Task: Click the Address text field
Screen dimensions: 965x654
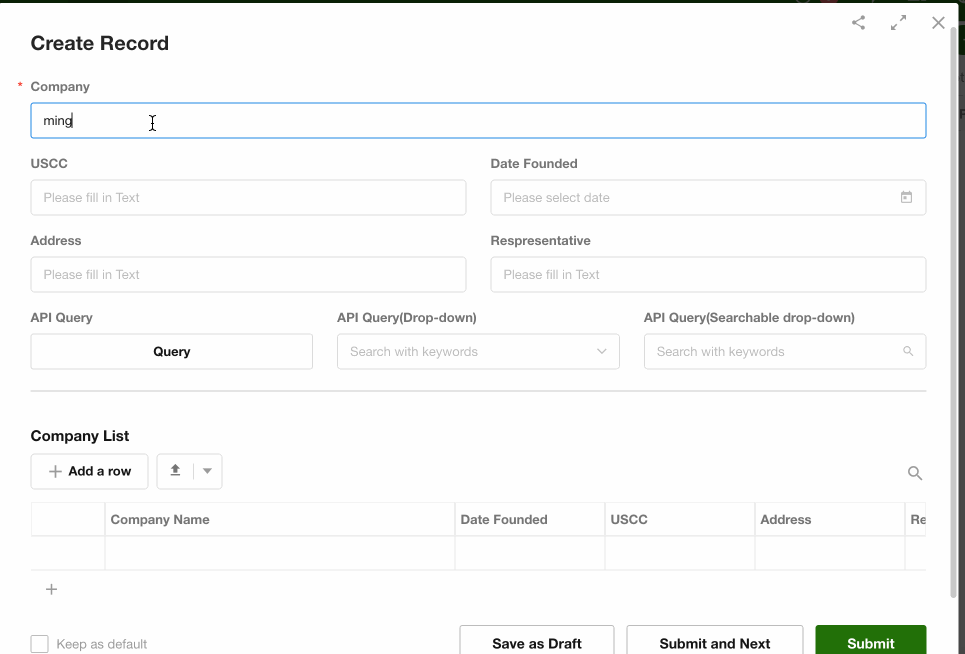Action: point(248,274)
